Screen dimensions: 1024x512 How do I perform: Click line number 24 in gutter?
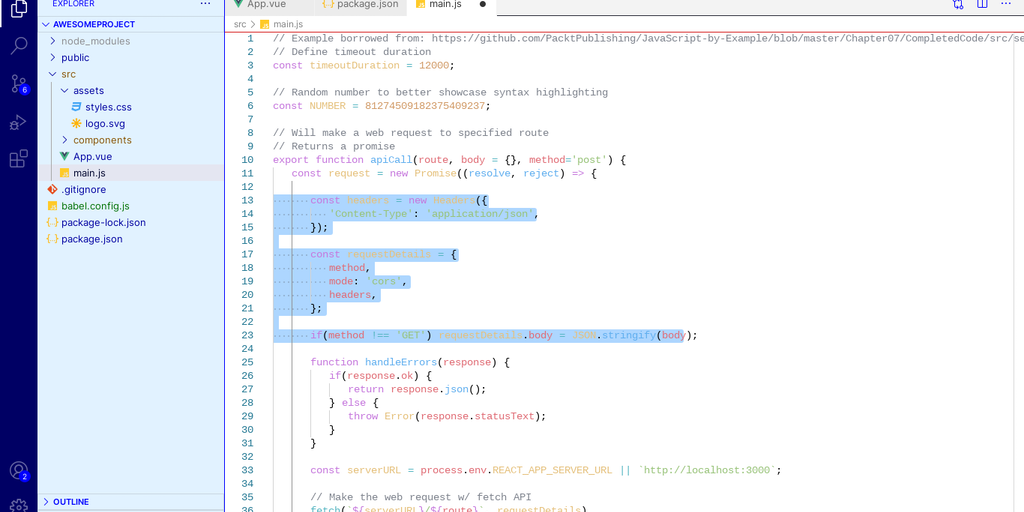click(247, 349)
